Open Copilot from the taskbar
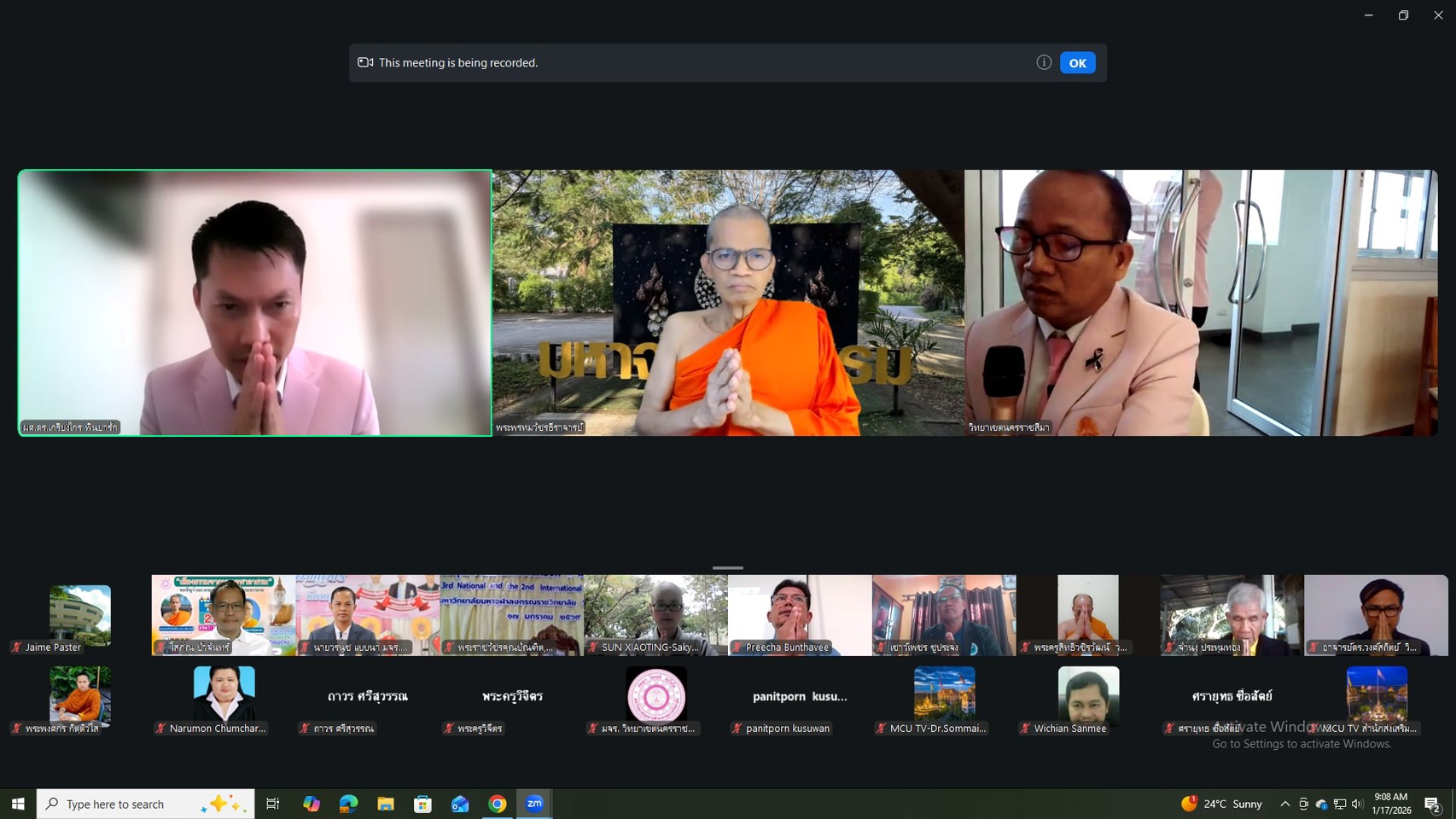1456x819 pixels. (312, 804)
